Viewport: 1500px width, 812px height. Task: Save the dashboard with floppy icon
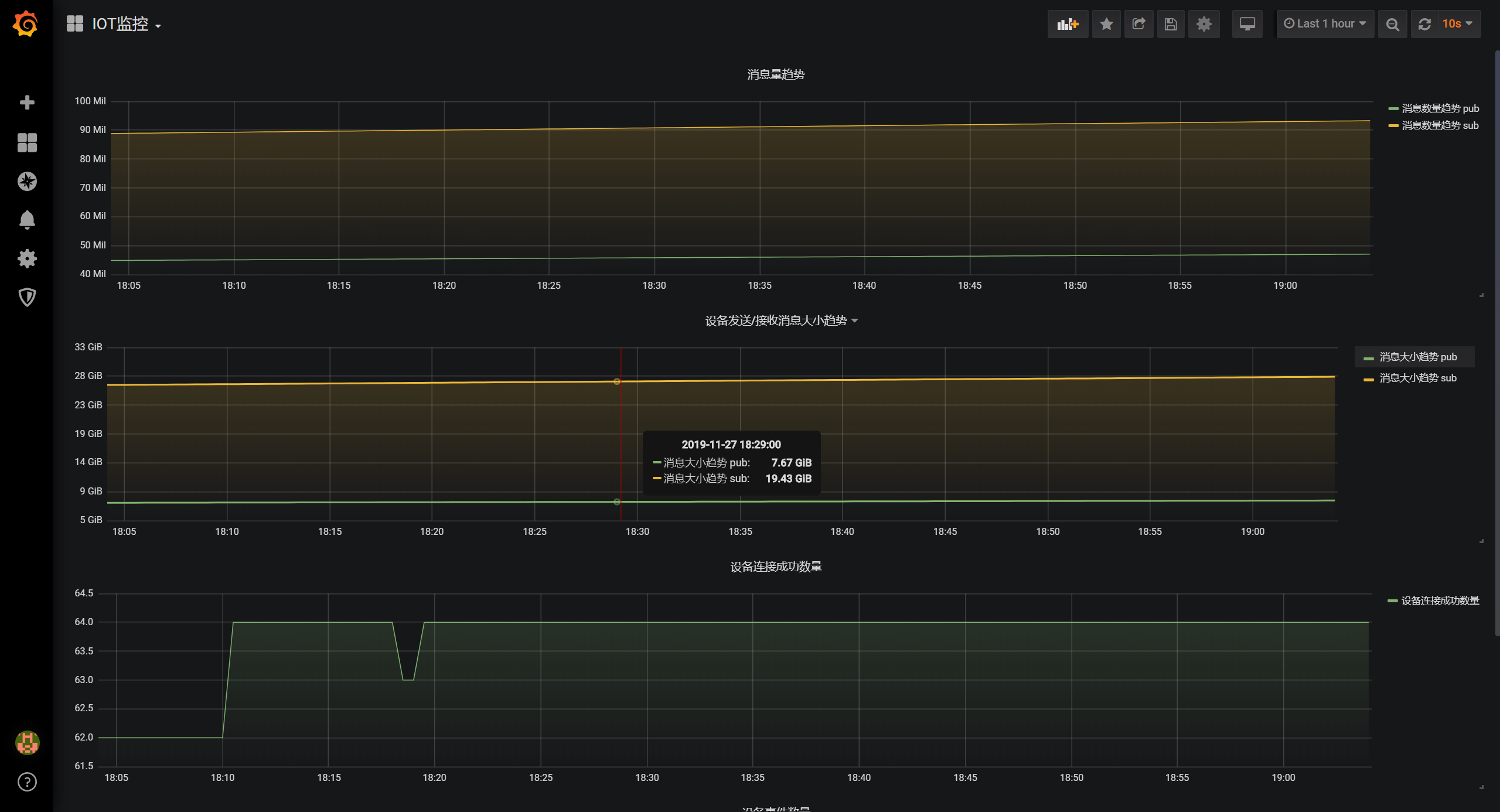tap(1171, 24)
